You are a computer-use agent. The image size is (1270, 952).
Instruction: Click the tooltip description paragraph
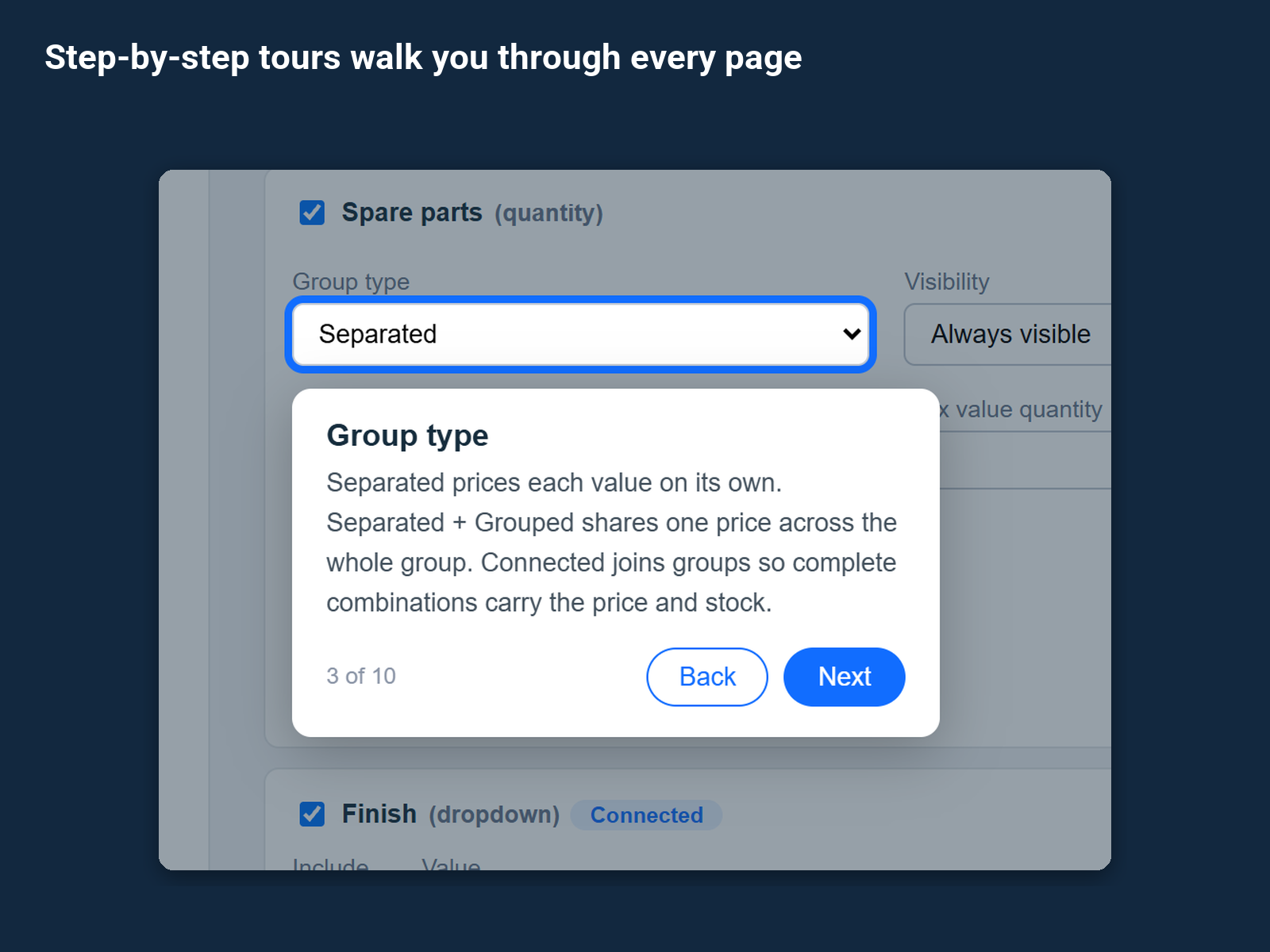point(611,543)
